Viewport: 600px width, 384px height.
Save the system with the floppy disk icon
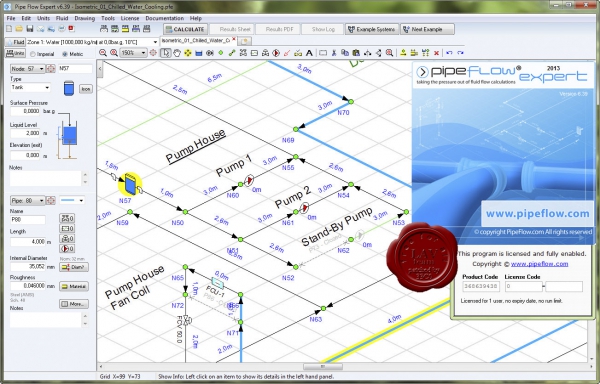tap(29, 29)
